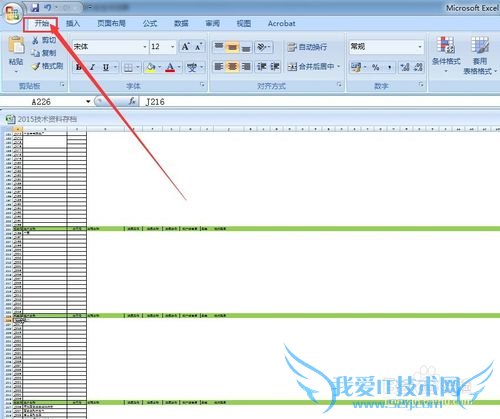The height and width of the screenshot is (419, 500).
Task: Switch to the Acrobat tab
Action: point(281,23)
